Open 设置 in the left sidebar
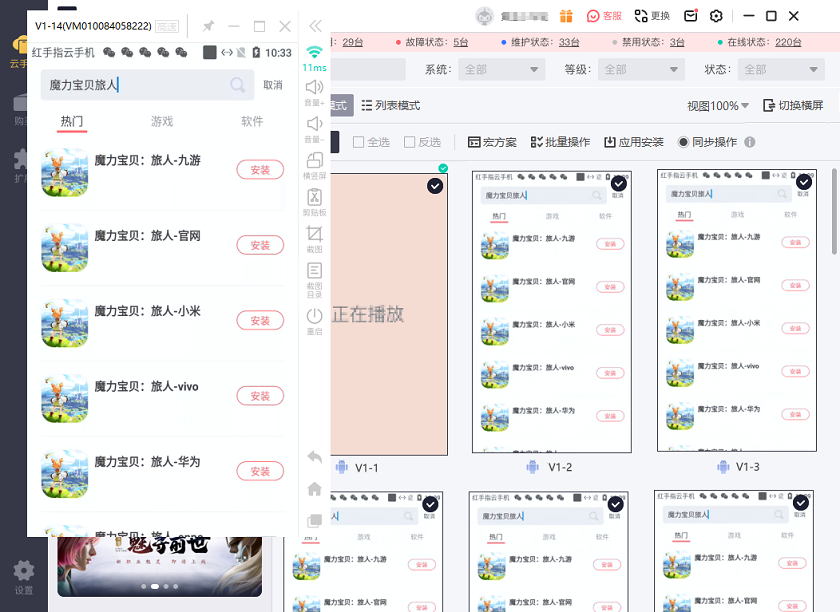Screen dimensions: 840x612 pos(24,577)
